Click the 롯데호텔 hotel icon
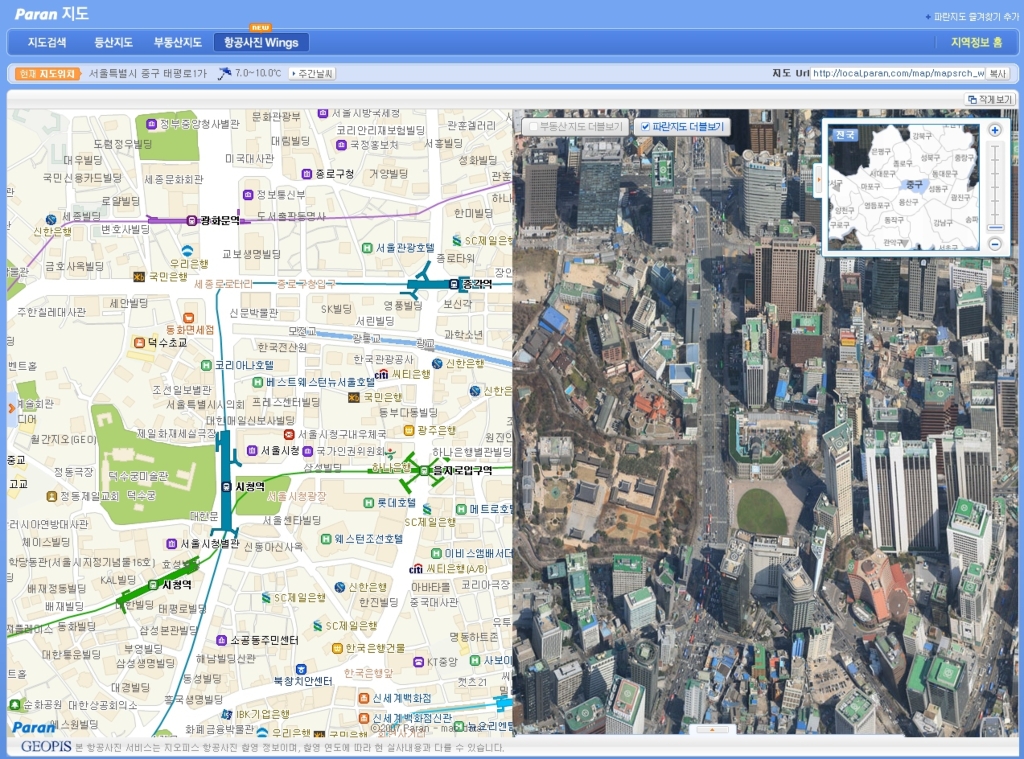The height and width of the screenshot is (759, 1024). [x=368, y=502]
